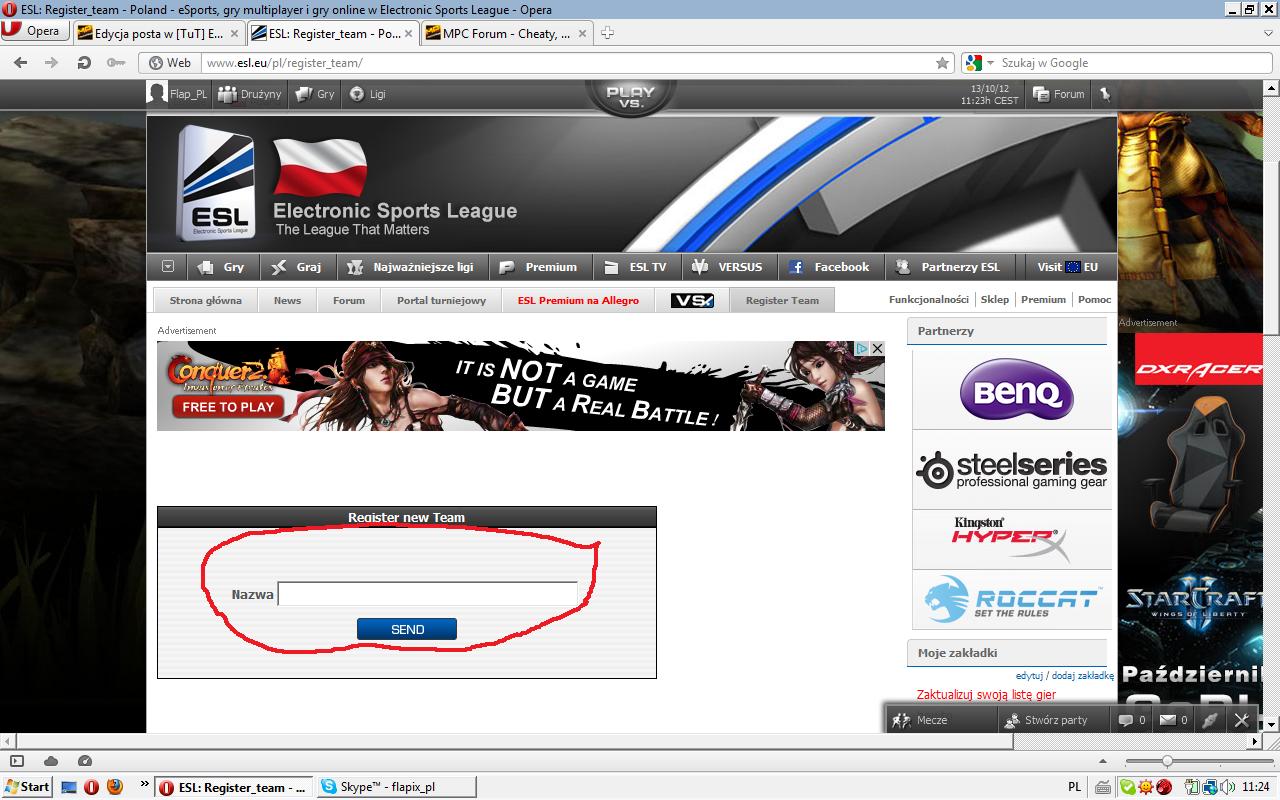
Task: Open the Graj menu in the main nav
Action: coord(297,267)
